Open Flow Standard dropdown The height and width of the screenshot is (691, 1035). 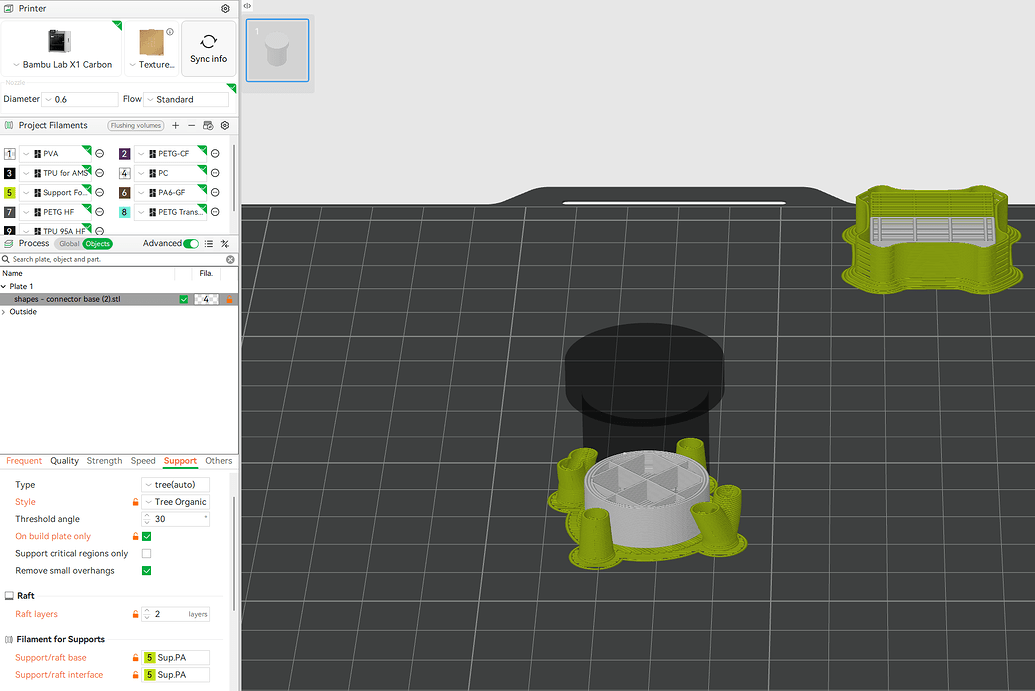pyautogui.click(x=186, y=100)
